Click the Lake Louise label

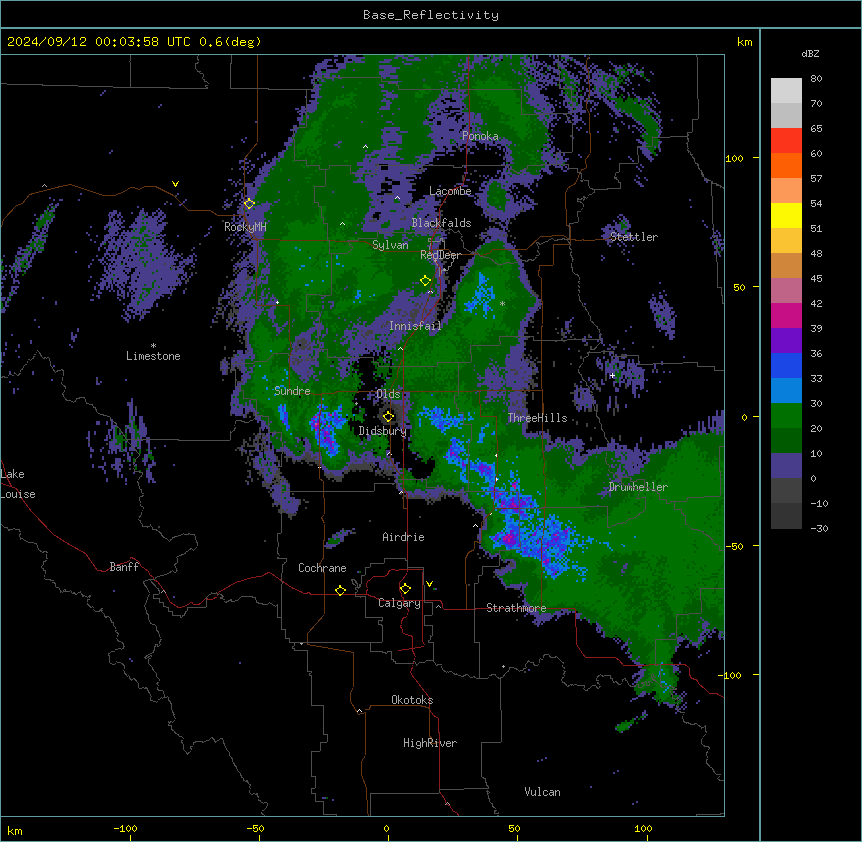click(18, 484)
